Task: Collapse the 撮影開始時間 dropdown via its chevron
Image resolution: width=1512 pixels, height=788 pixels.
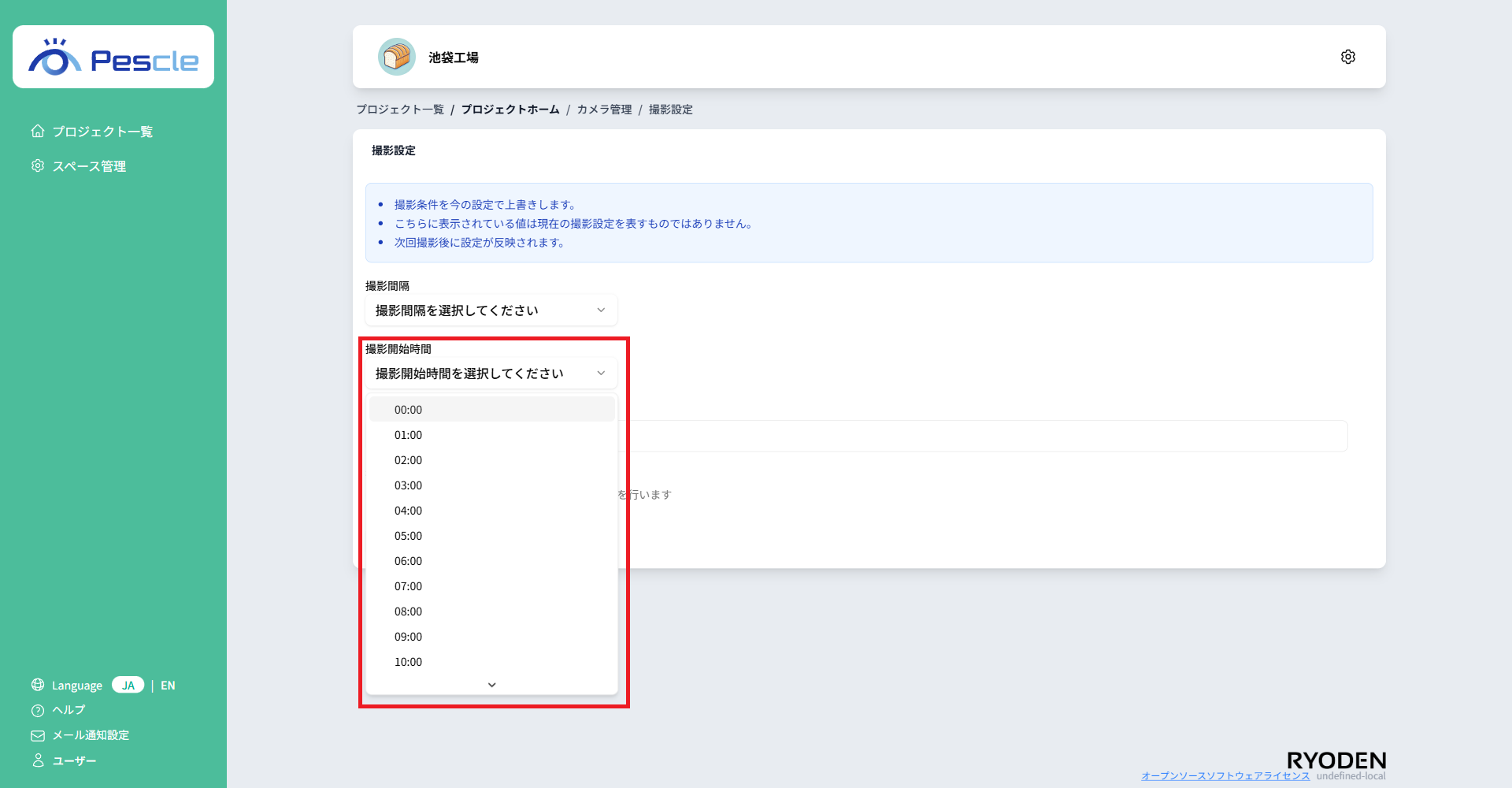Action: point(600,373)
